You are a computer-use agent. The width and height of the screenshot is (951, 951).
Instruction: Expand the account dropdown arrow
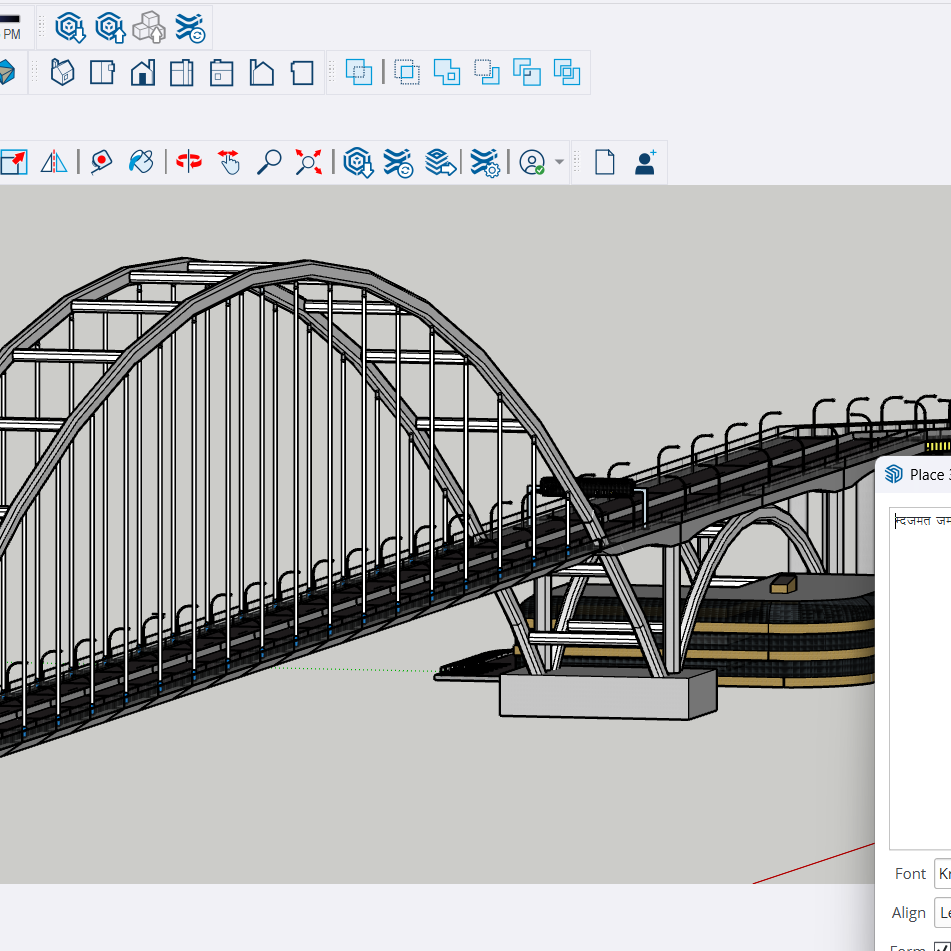click(559, 162)
